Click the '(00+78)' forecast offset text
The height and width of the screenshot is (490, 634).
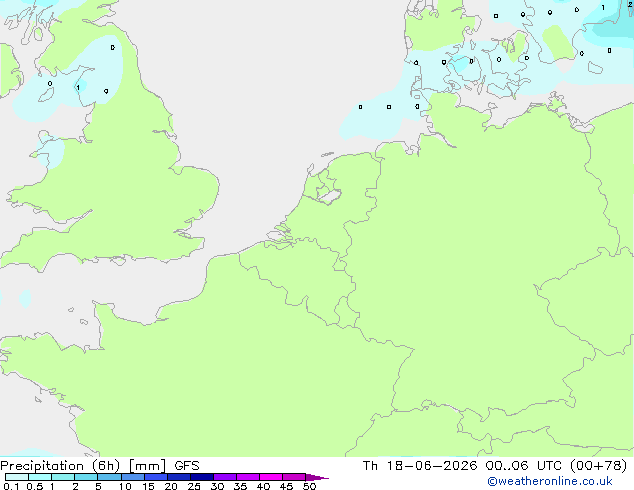point(598,466)
